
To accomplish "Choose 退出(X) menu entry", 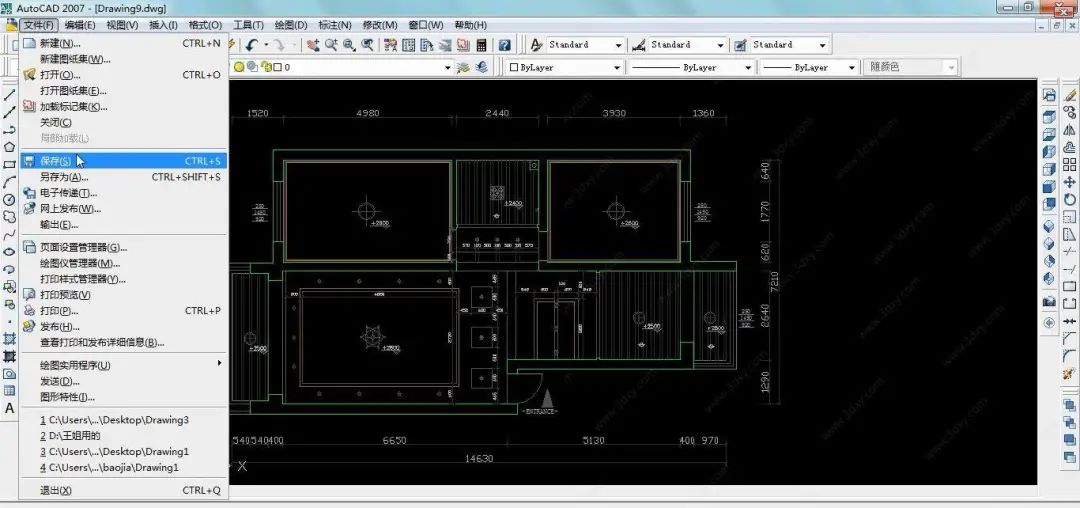I will (124, 490).
